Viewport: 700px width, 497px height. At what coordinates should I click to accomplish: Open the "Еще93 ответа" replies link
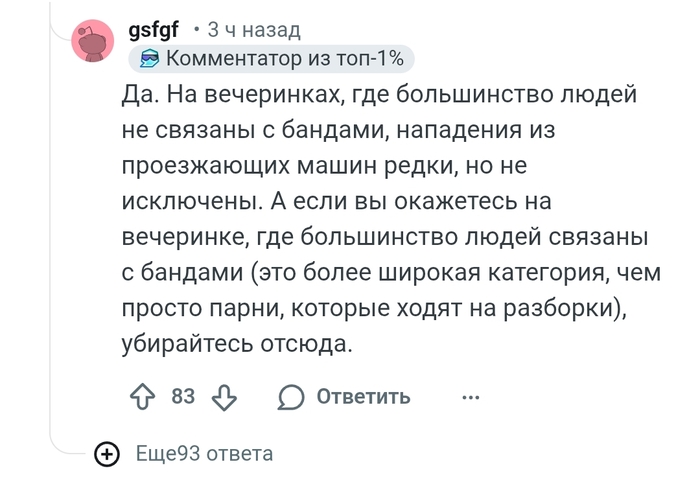click(x=204, y=454)
